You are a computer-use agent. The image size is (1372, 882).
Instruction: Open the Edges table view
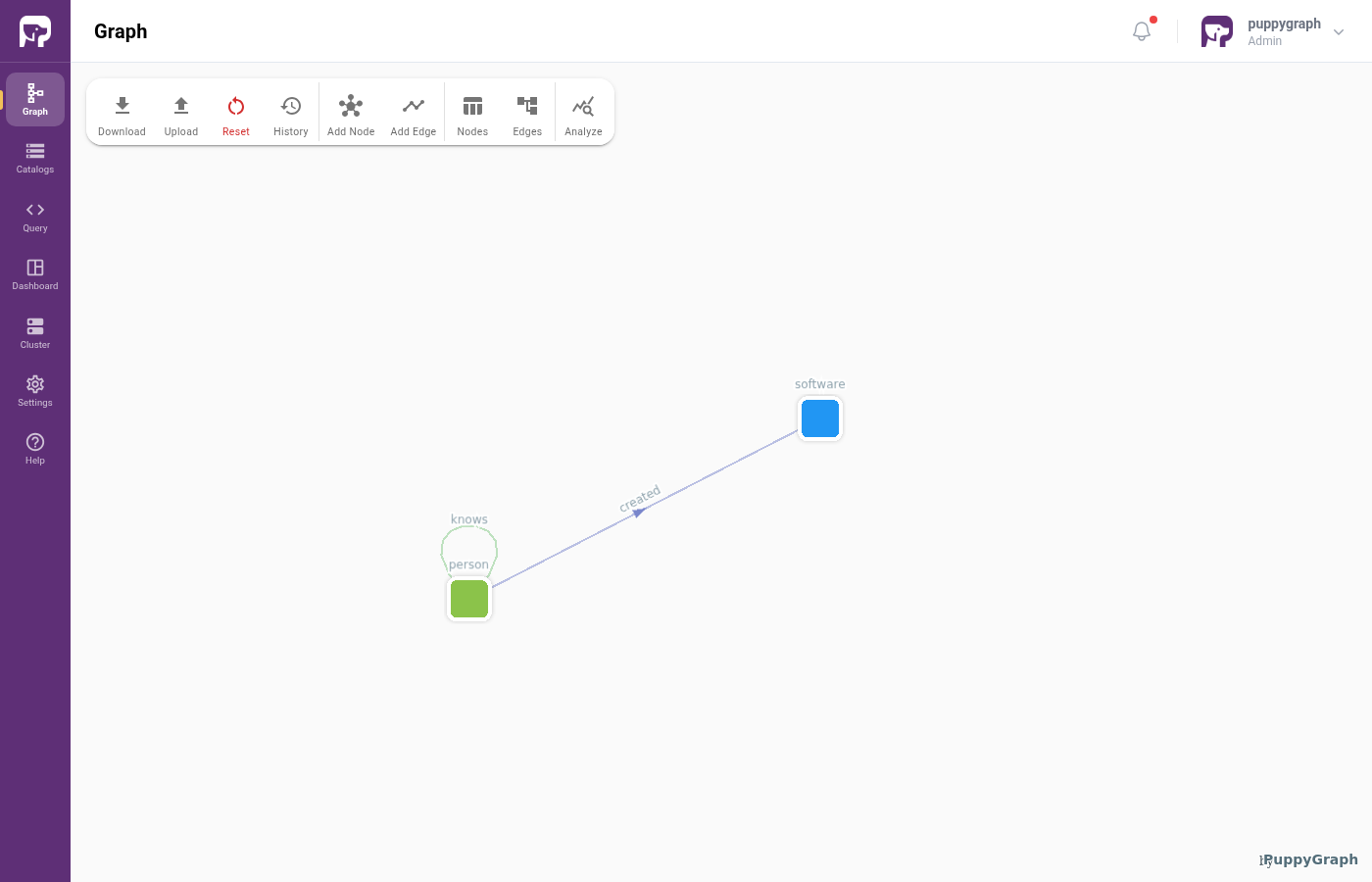tap(527, 115)
